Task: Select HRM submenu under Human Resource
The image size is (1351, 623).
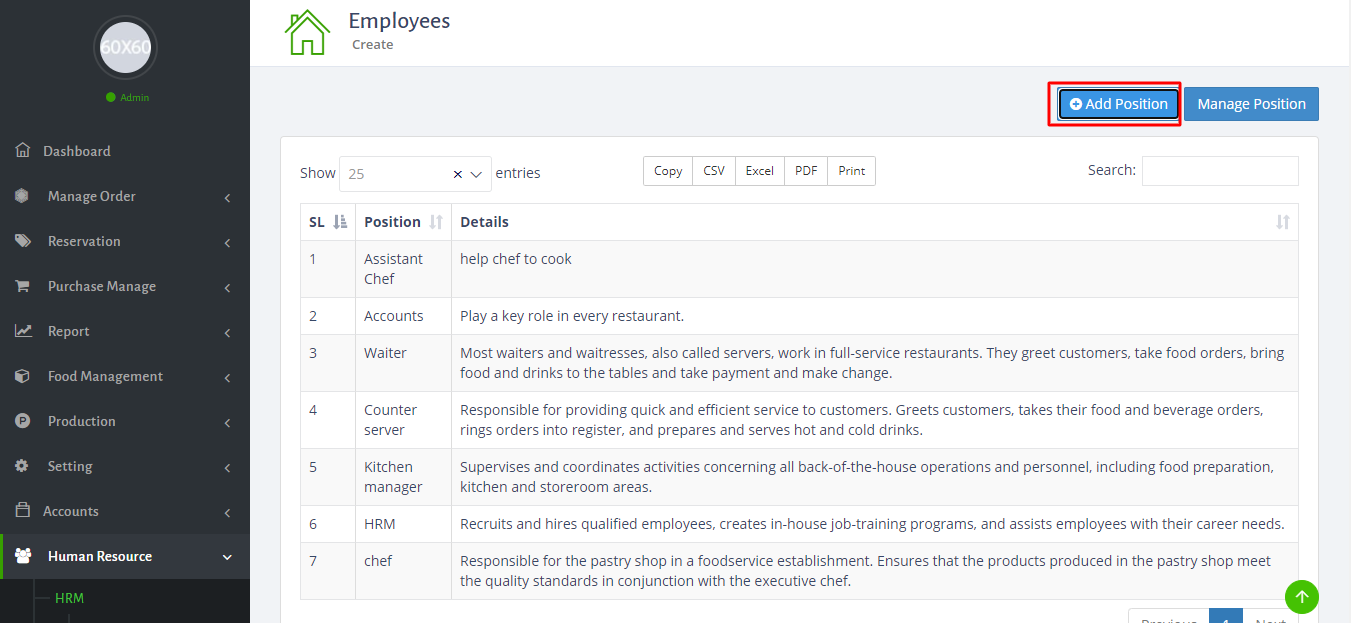Action: pyautogui.click(x=69, y=598)
